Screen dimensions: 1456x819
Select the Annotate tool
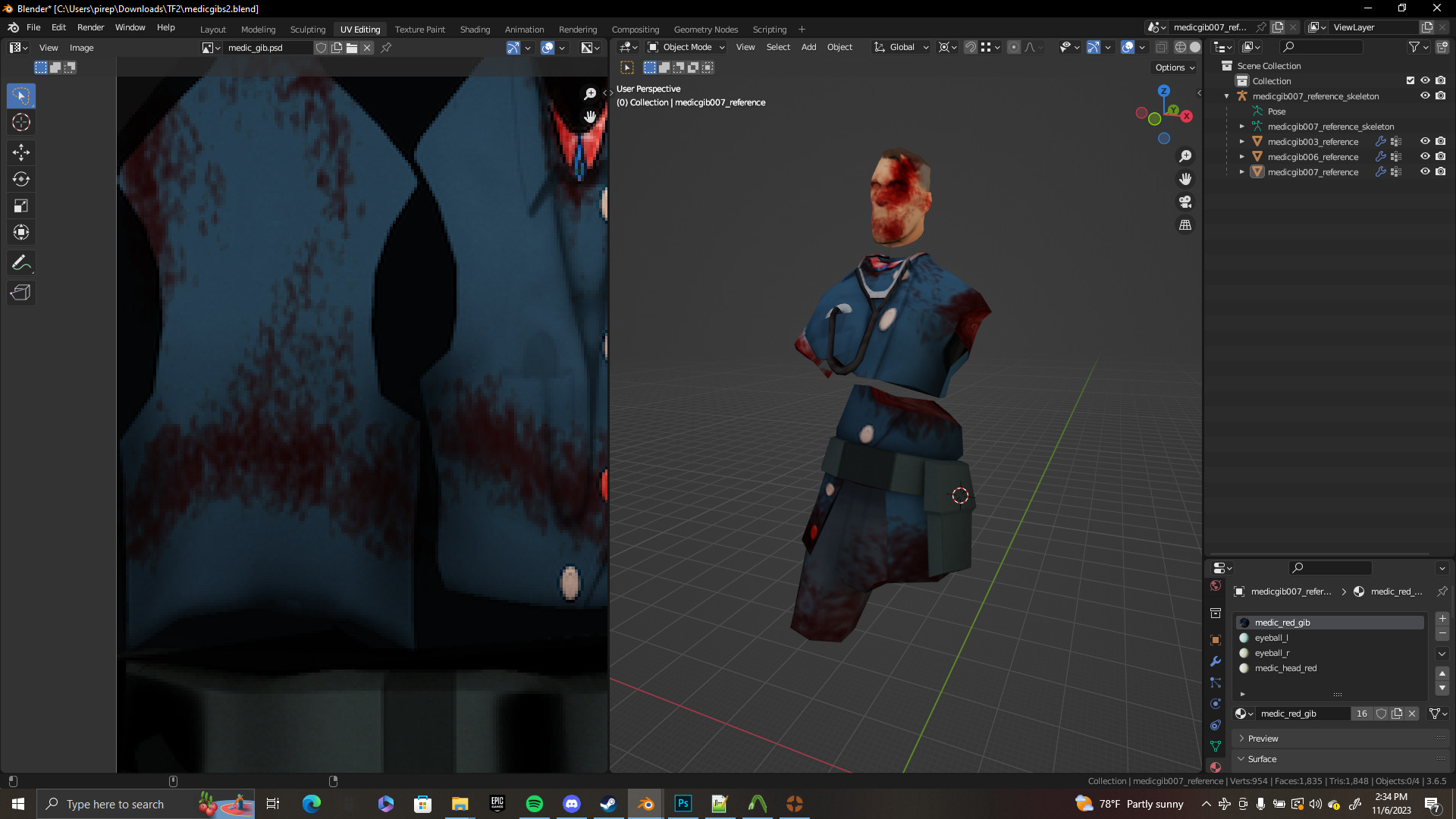click(x=20, y=263)
